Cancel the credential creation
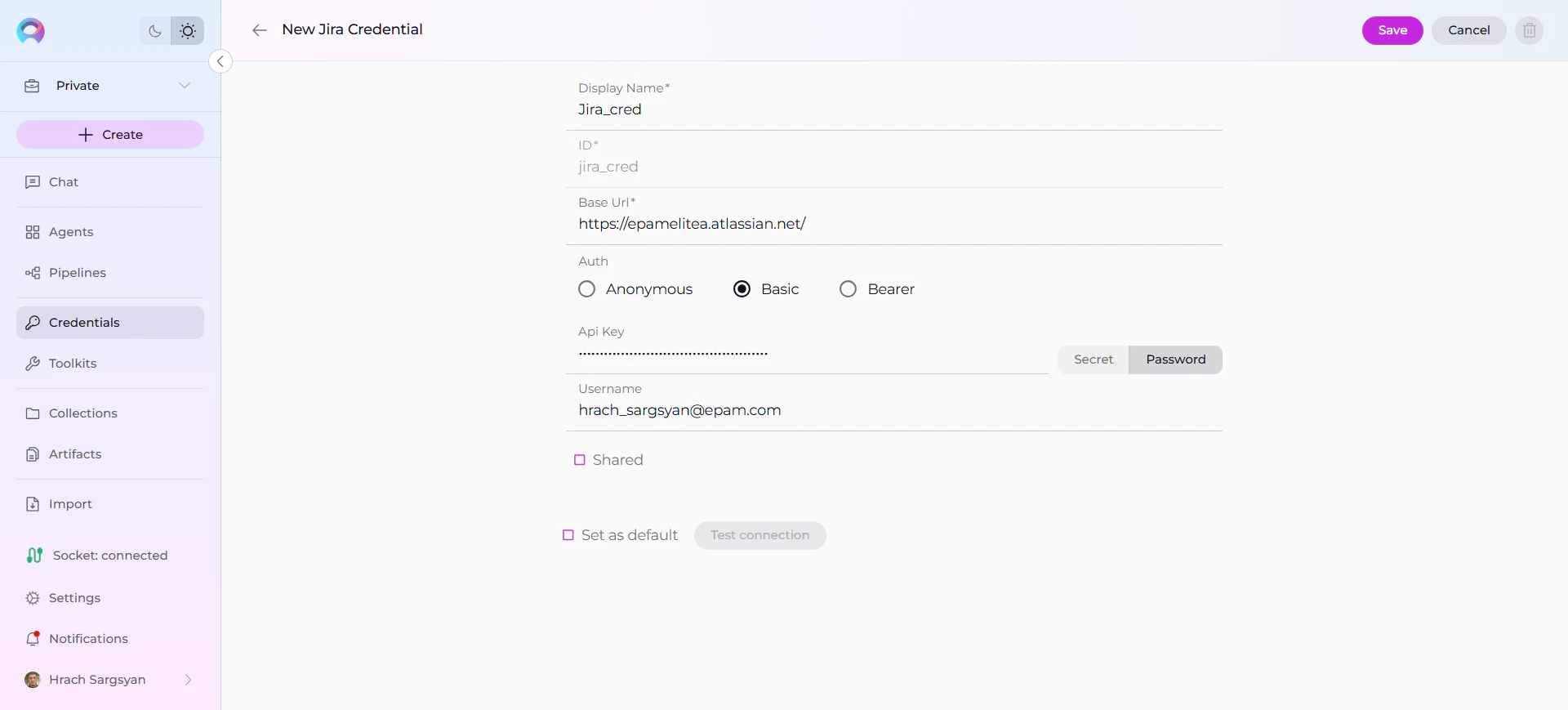The height and width of the screenshot is (710, 1568). (1469, 30)
